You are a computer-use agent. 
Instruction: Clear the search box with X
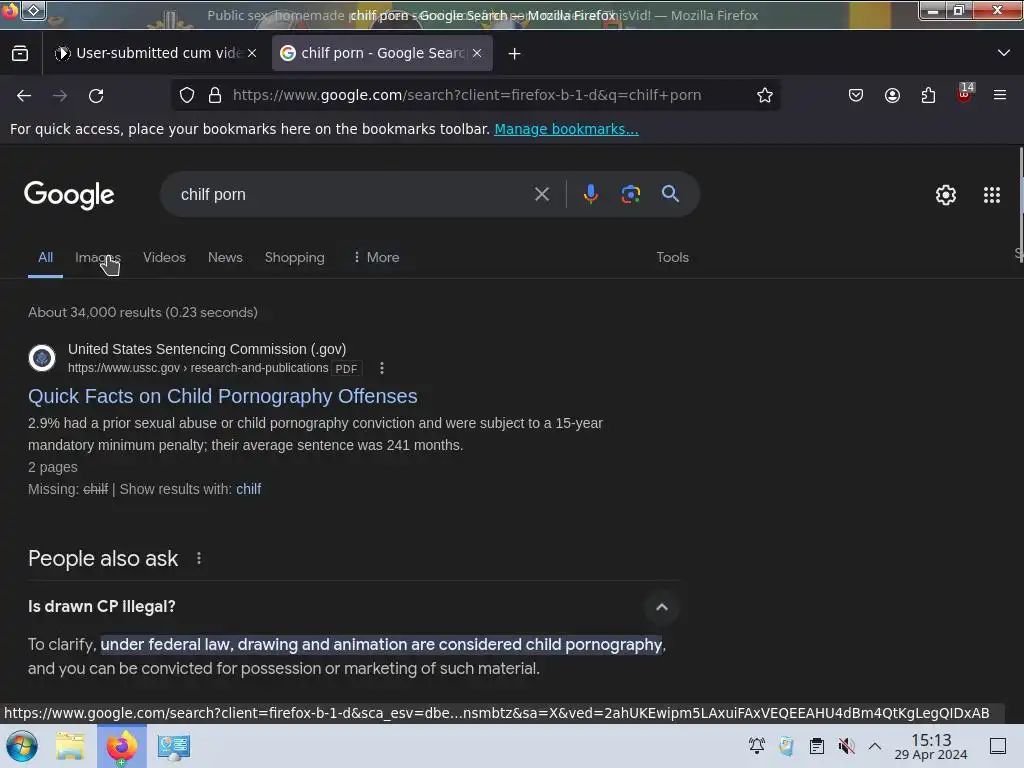[x=541, y=194]
